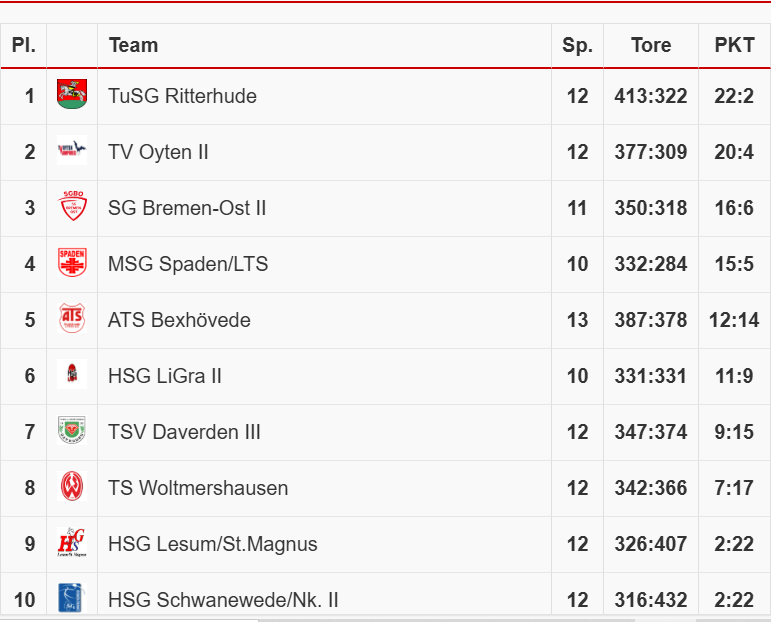Viewport: 771px width, 622px height.
Task: Click the TuSG Ritterhude club logo
Action: (x=72, y=96)
